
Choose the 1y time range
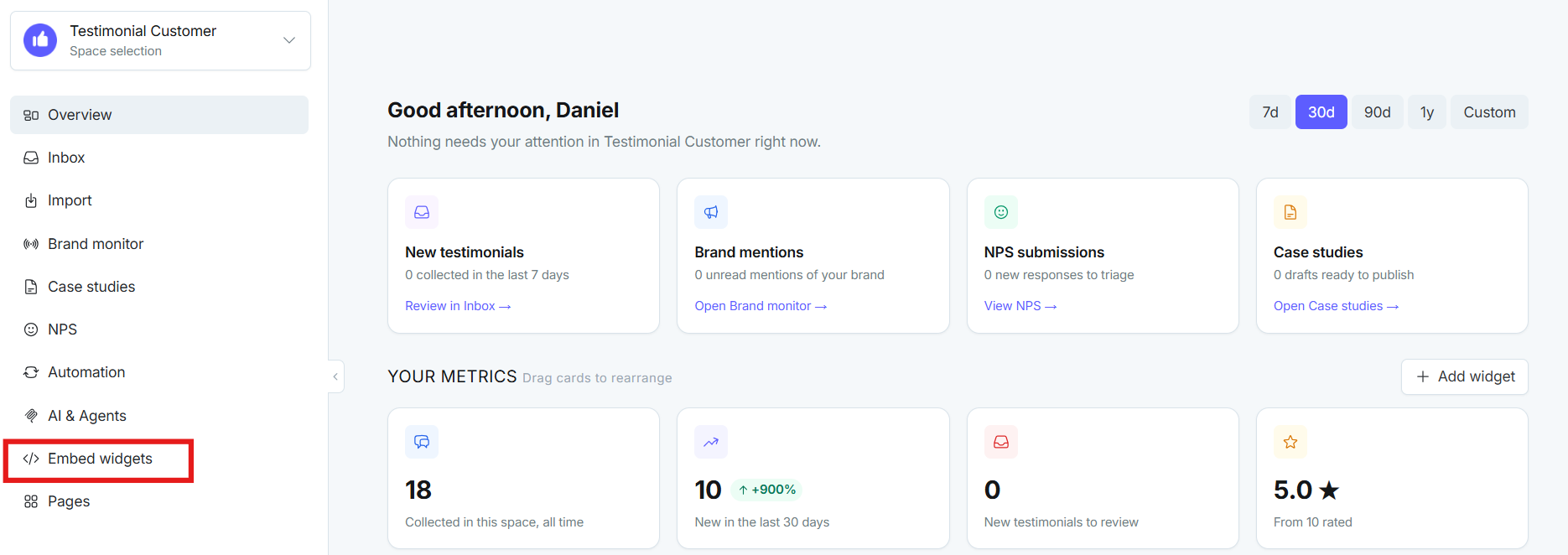[1427, 112]
